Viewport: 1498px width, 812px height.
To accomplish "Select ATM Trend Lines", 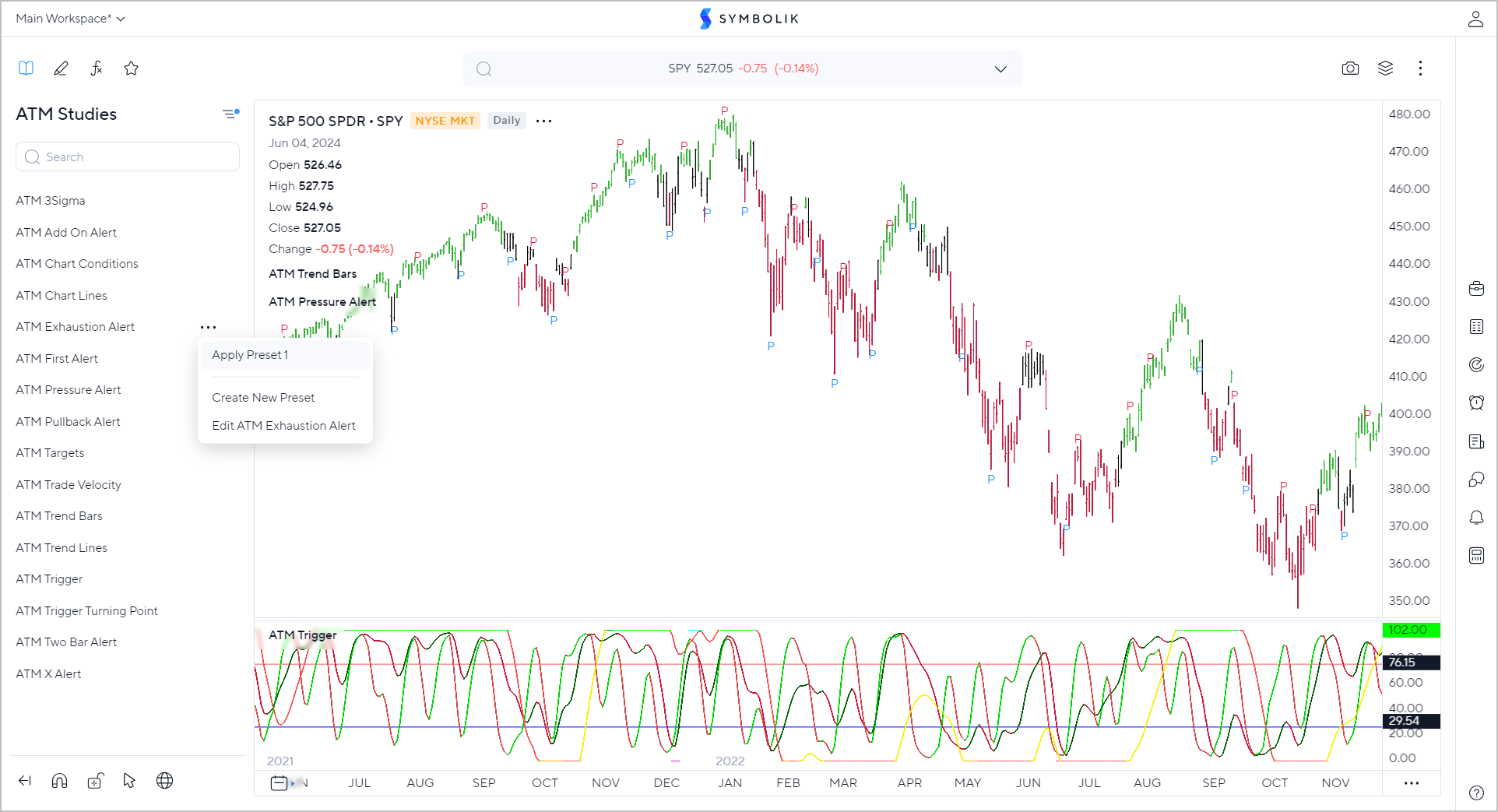I will coord(62,548).
